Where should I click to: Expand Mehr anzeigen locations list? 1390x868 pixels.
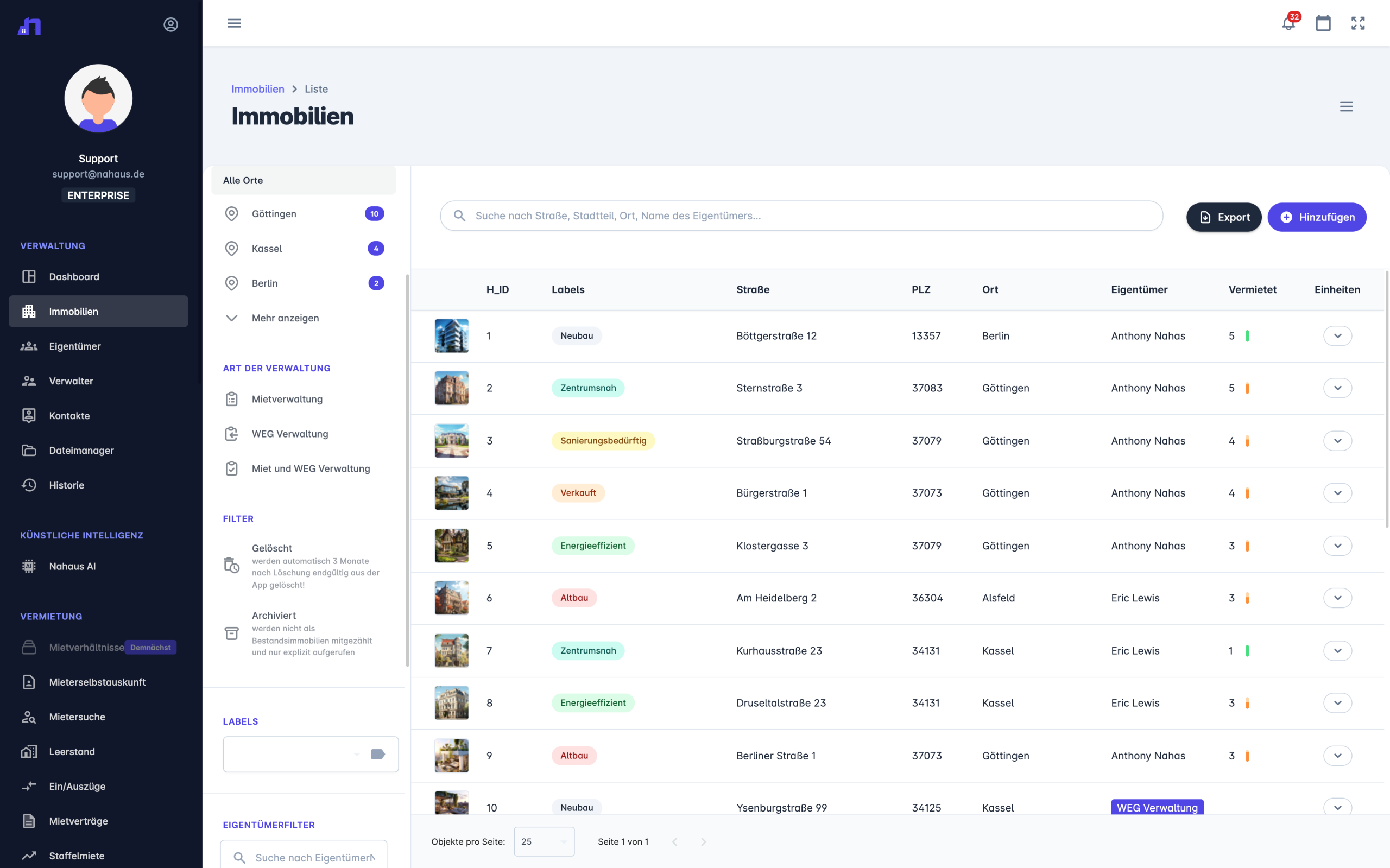point(285,318)
